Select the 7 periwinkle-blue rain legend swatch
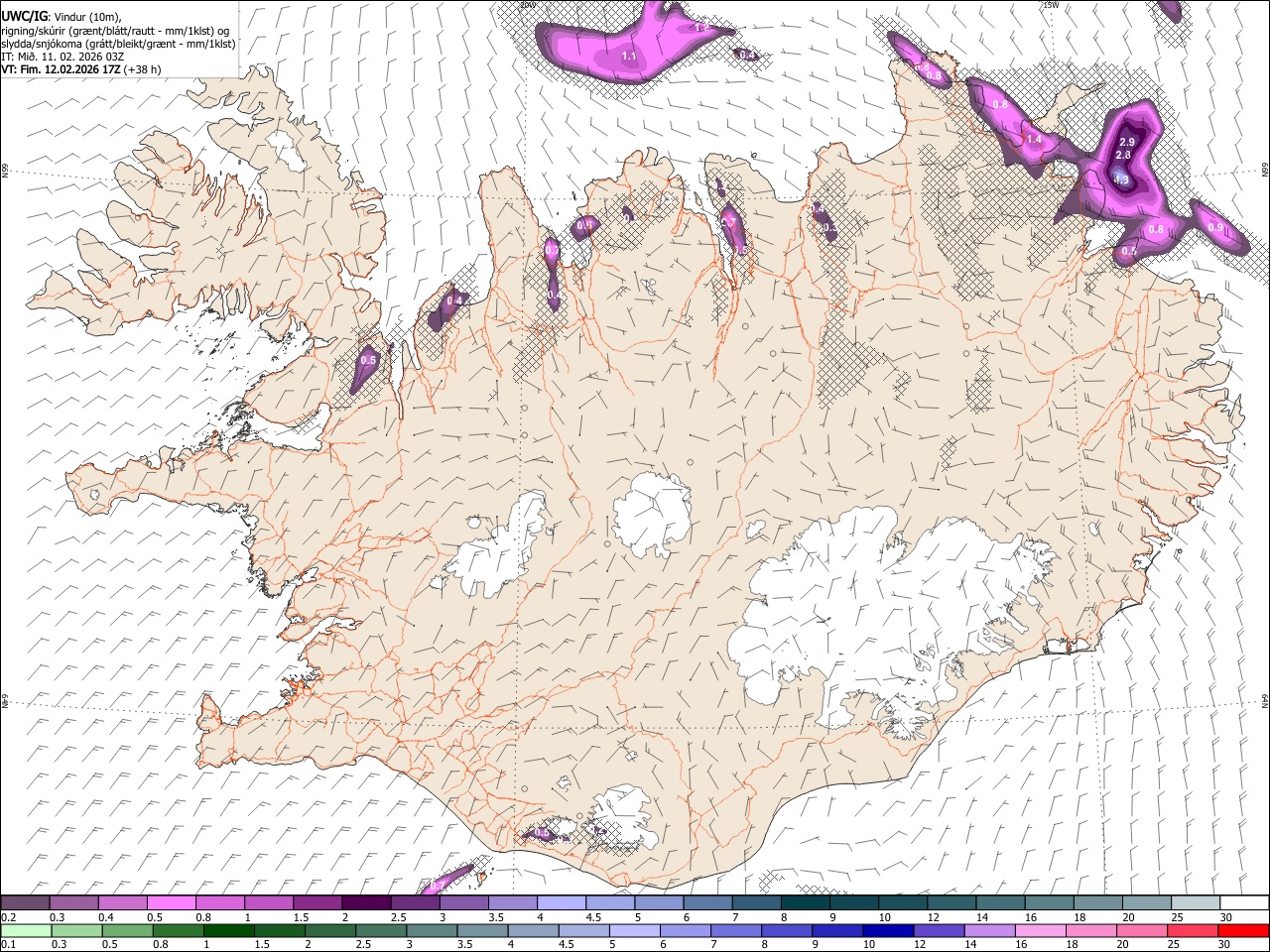The image size is (1270, 952). (x=736, y=930)
